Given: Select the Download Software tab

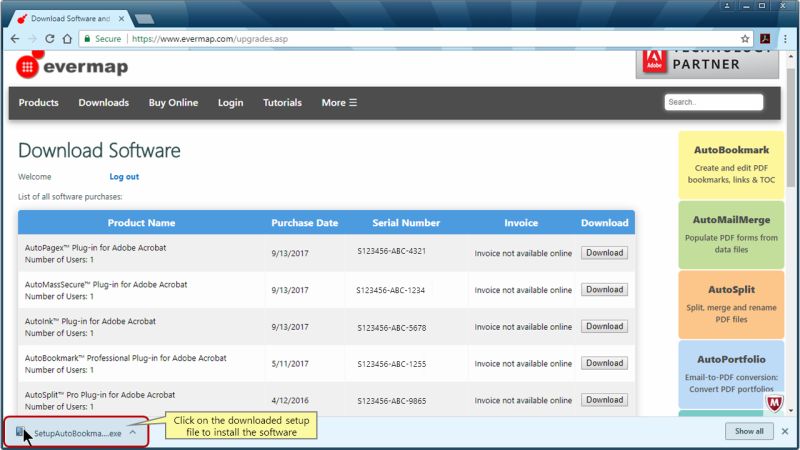Looking at the screenshot, I should coord(70,18).
